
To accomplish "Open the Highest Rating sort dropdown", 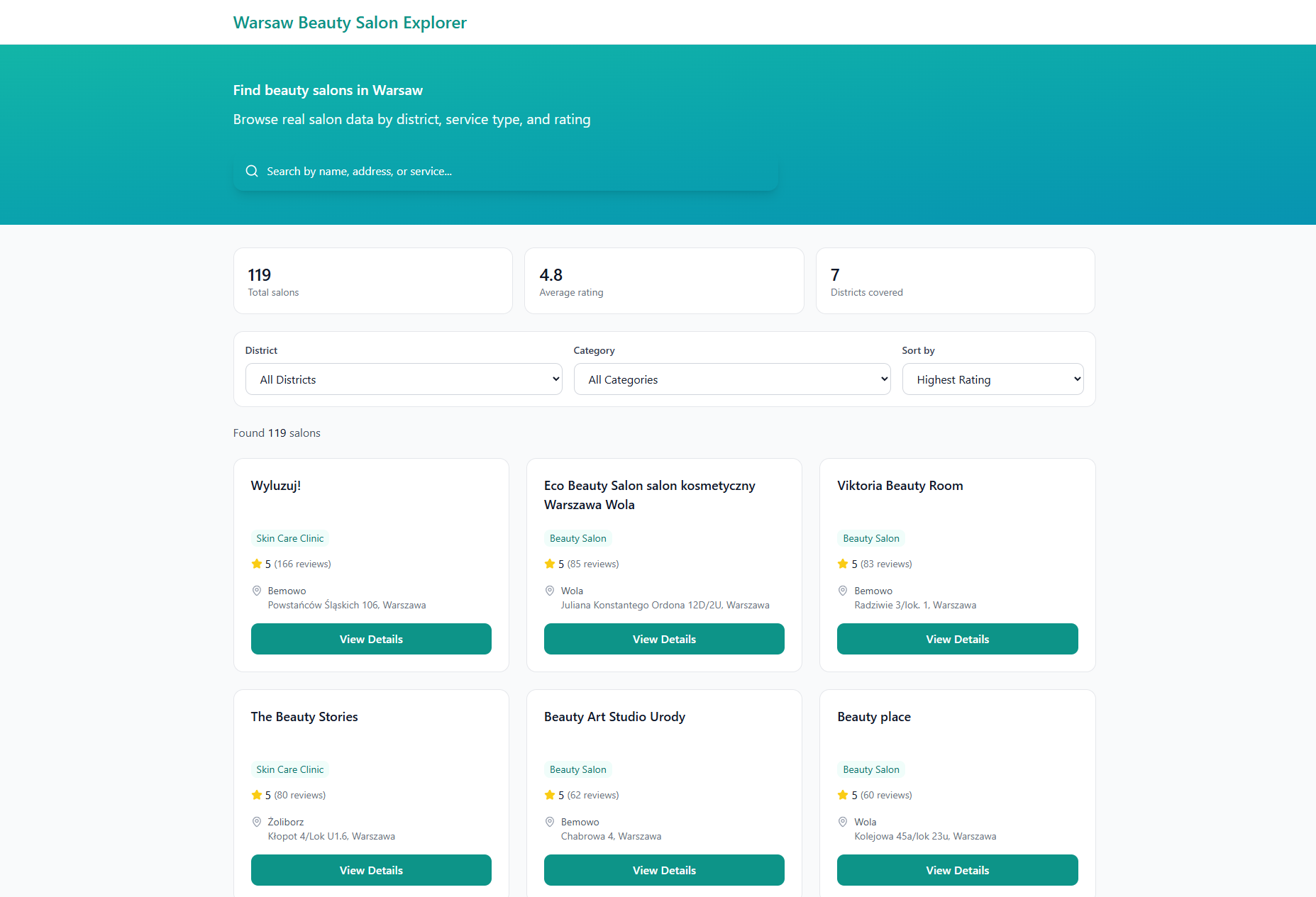I will (x=992, y=379).
